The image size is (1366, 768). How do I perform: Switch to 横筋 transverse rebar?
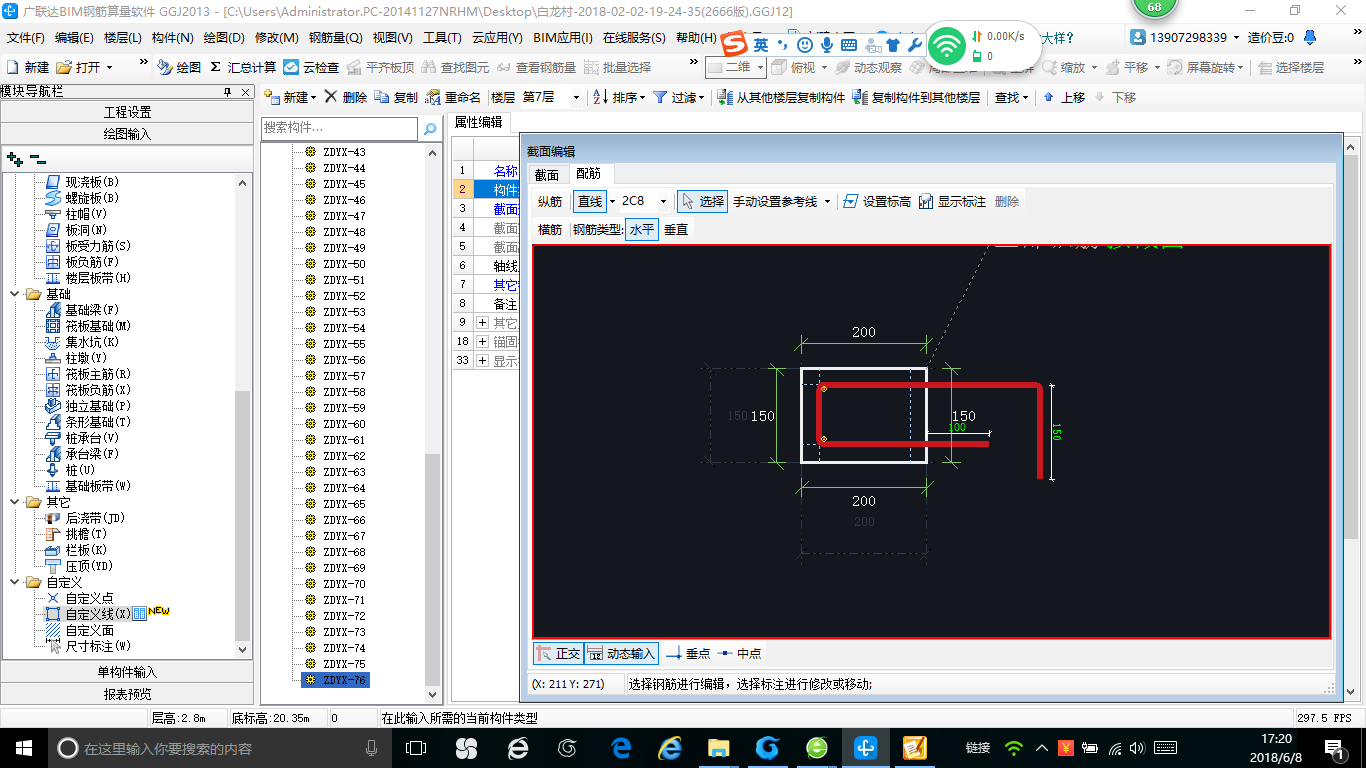(x=550, y=229)
